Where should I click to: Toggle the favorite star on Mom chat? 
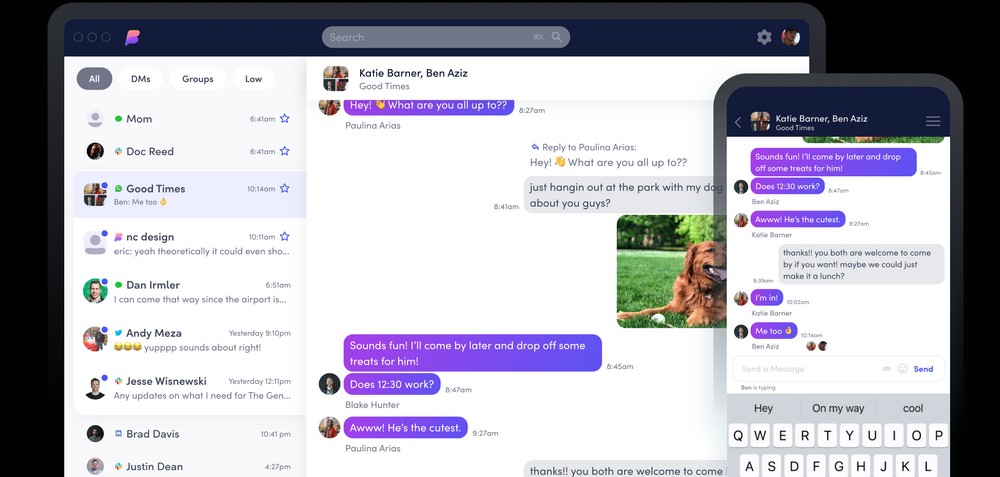pyautogui.click(x=284, y=119)
